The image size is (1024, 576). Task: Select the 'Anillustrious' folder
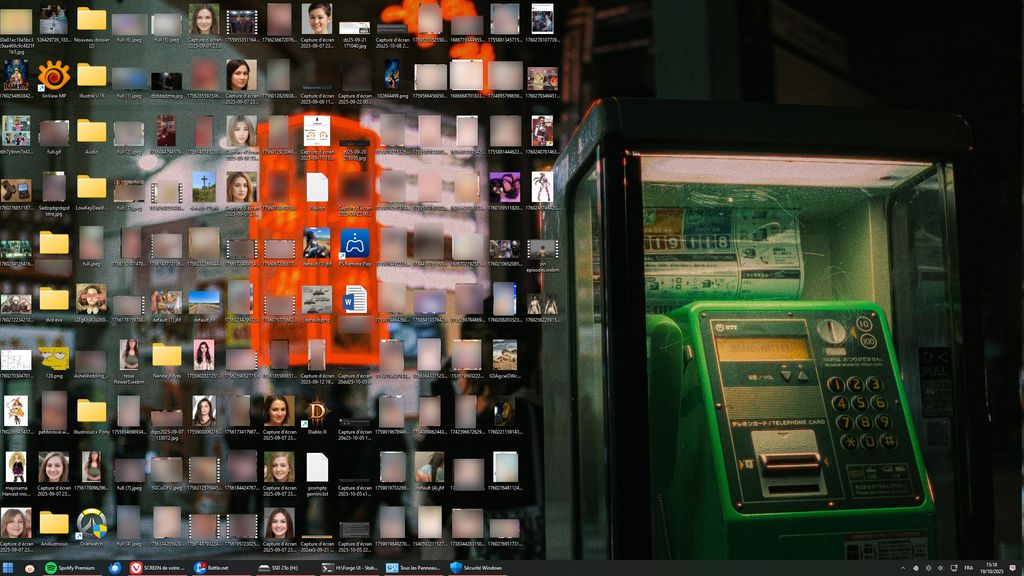[x=54, y=528]
